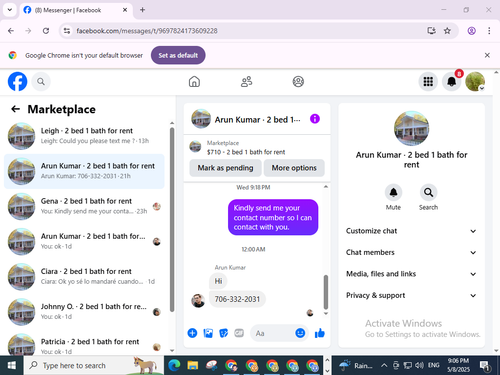
Task: Open Chrome three-dot menu
Action: click(x=489, y=31)
